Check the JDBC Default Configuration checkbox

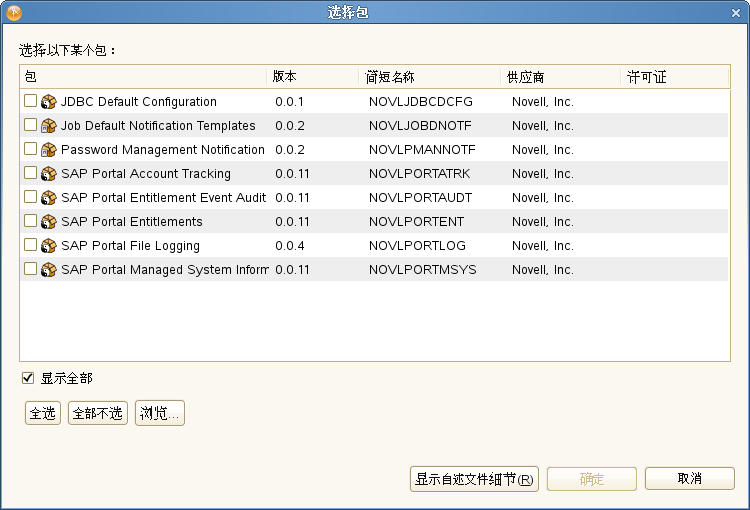pyautogui.click(x=30, y=100)
